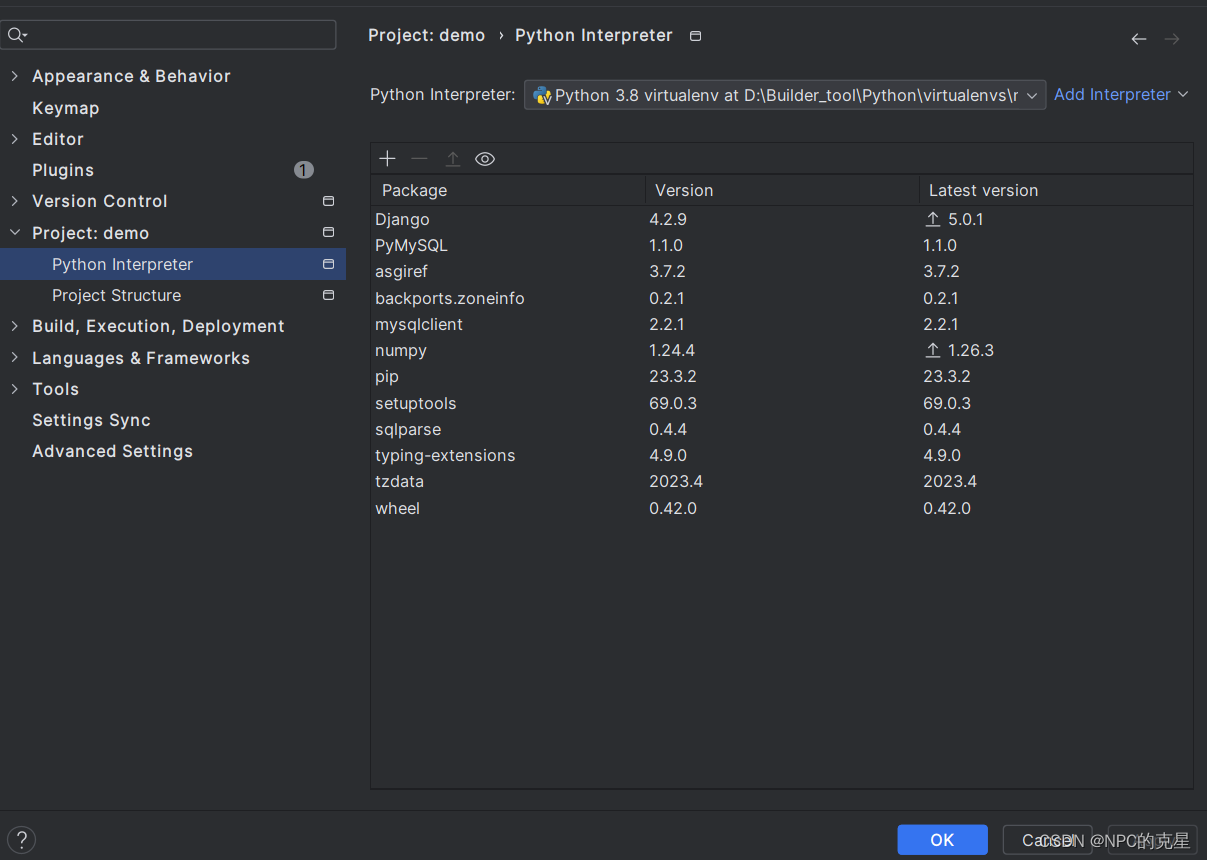Click tzdata latest version 2023.4 cell

(950, 481)
